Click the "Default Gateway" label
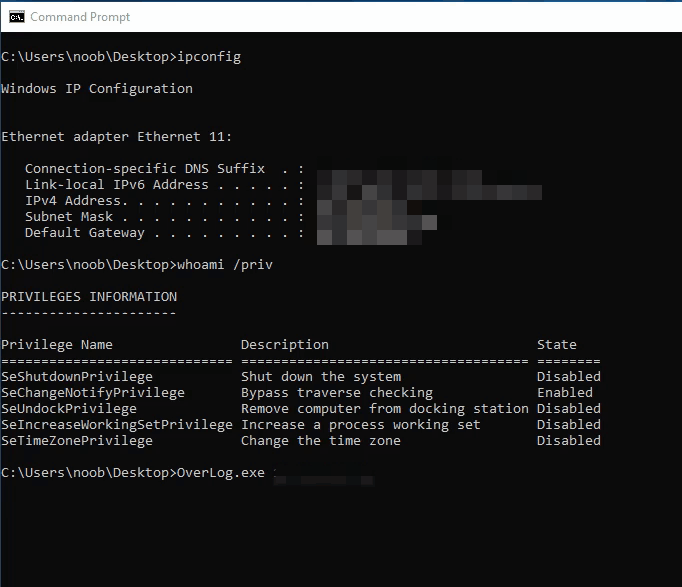 (85, 233)
